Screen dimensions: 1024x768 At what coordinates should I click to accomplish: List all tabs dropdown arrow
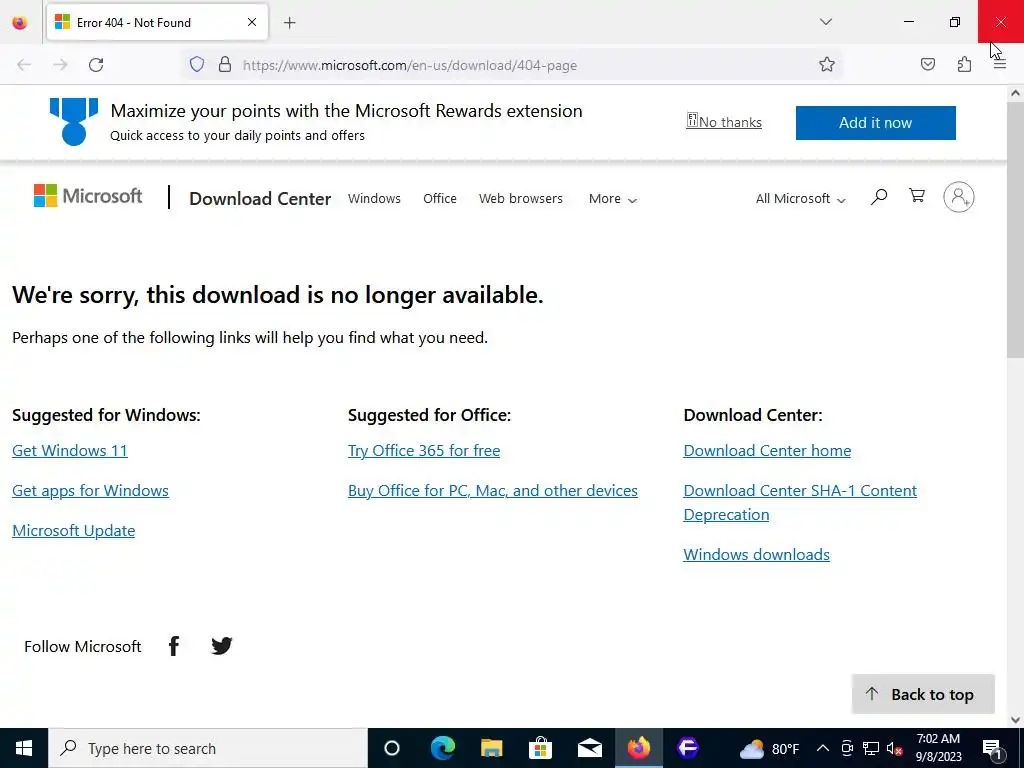coord(826,22)
